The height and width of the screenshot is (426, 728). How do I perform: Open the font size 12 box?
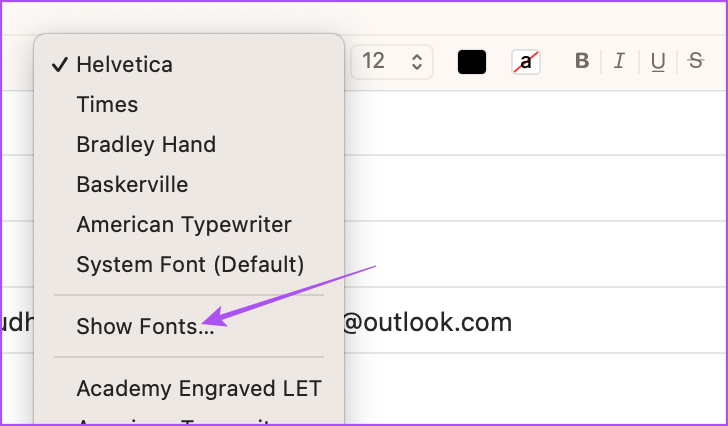(392, 62)
